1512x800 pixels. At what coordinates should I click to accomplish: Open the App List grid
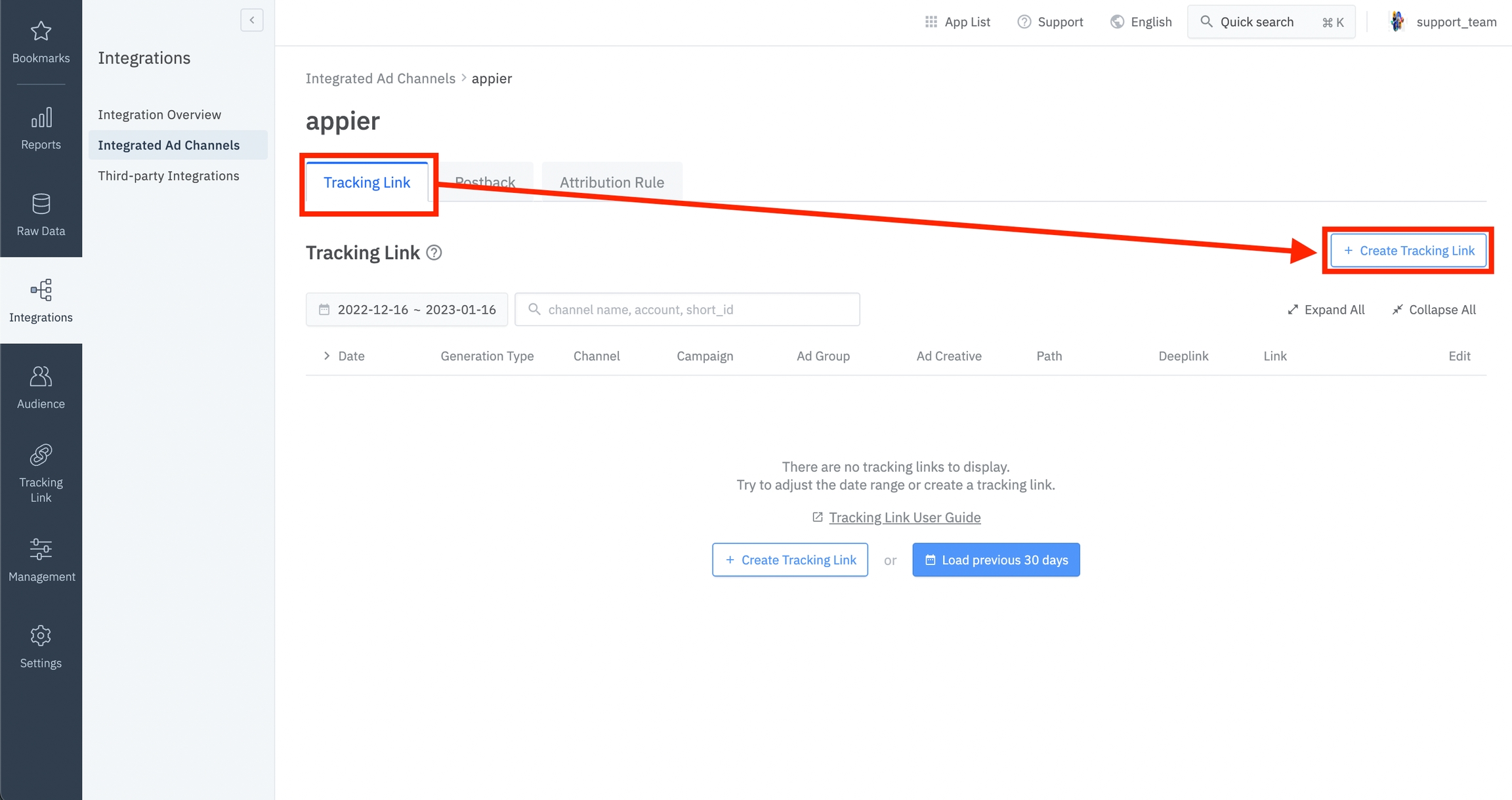coord(957,22)
